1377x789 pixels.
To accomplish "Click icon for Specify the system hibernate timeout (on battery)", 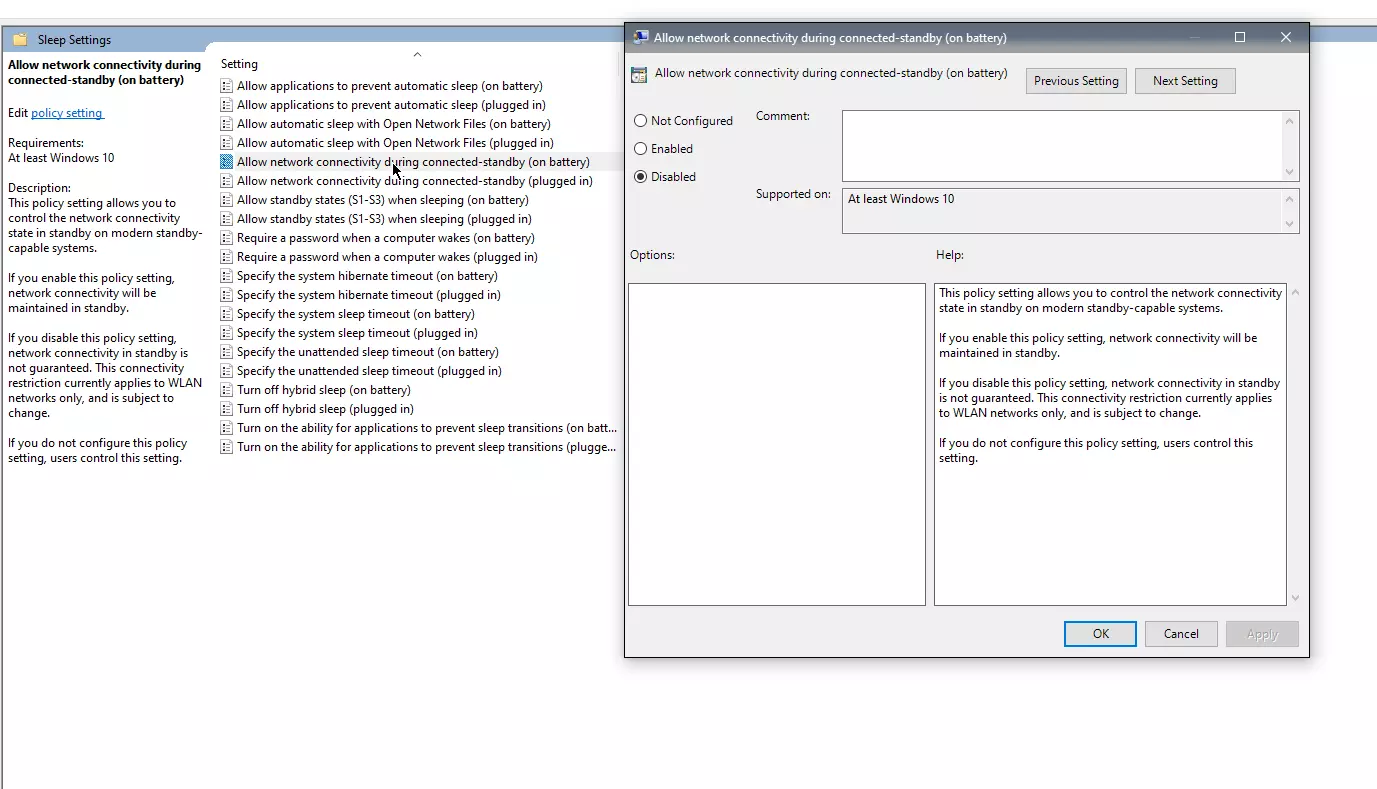I will click(227, 276).
